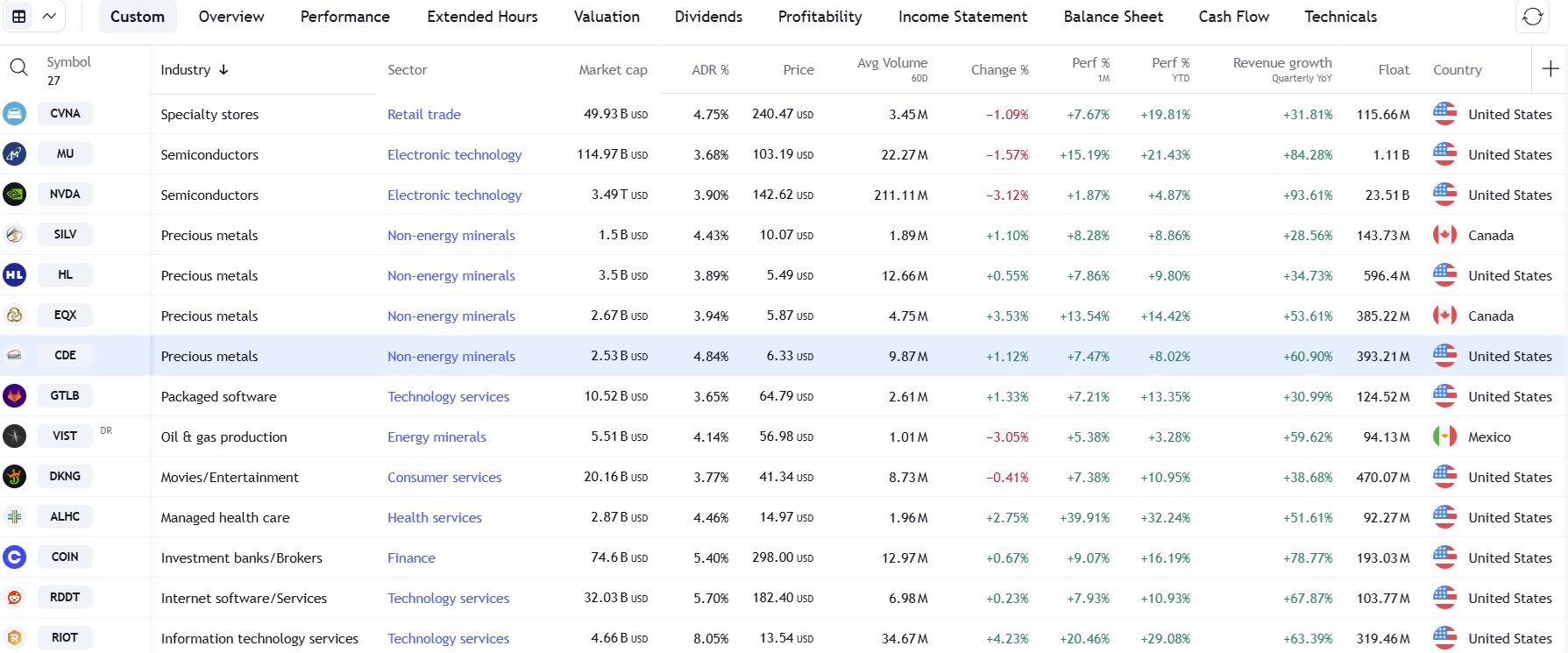Viewport: 1568px width, 653px height.
Task: Click the CDE company logo
Action: click(14, 356)
